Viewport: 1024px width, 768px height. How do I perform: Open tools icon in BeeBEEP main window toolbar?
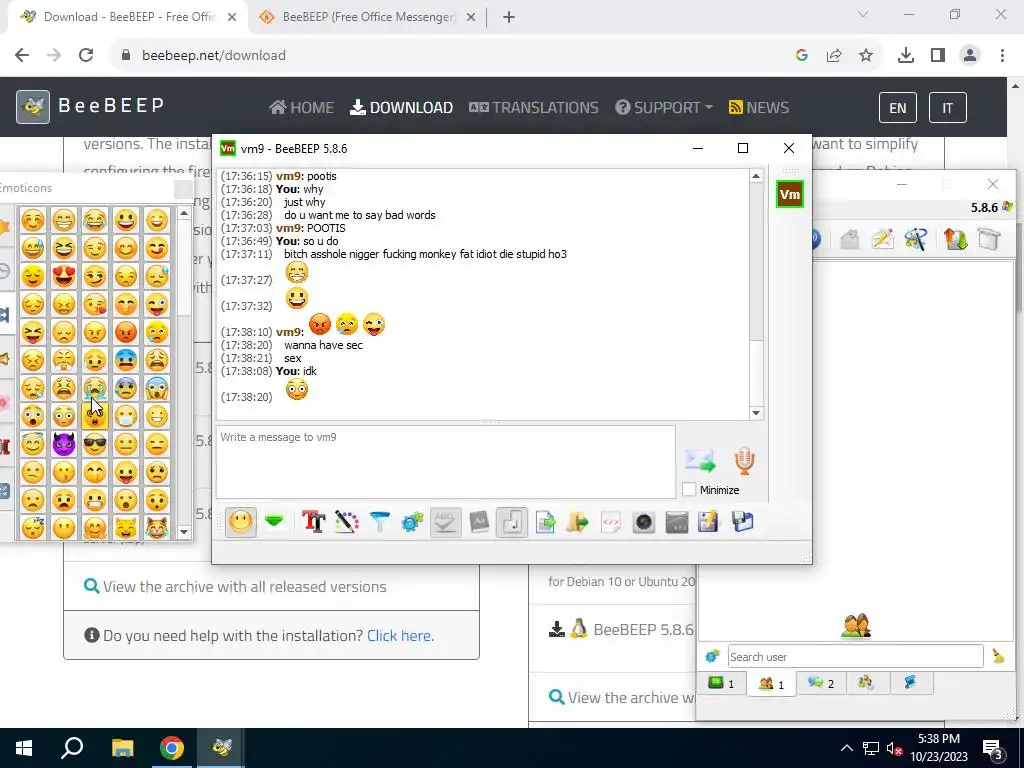click(916, 239)
